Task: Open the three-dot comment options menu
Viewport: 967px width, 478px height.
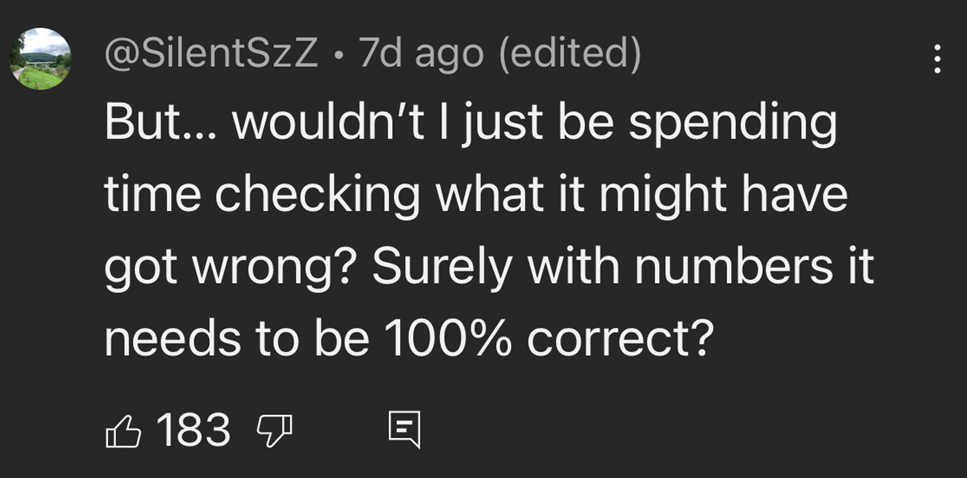Action: tap(937, 56)
